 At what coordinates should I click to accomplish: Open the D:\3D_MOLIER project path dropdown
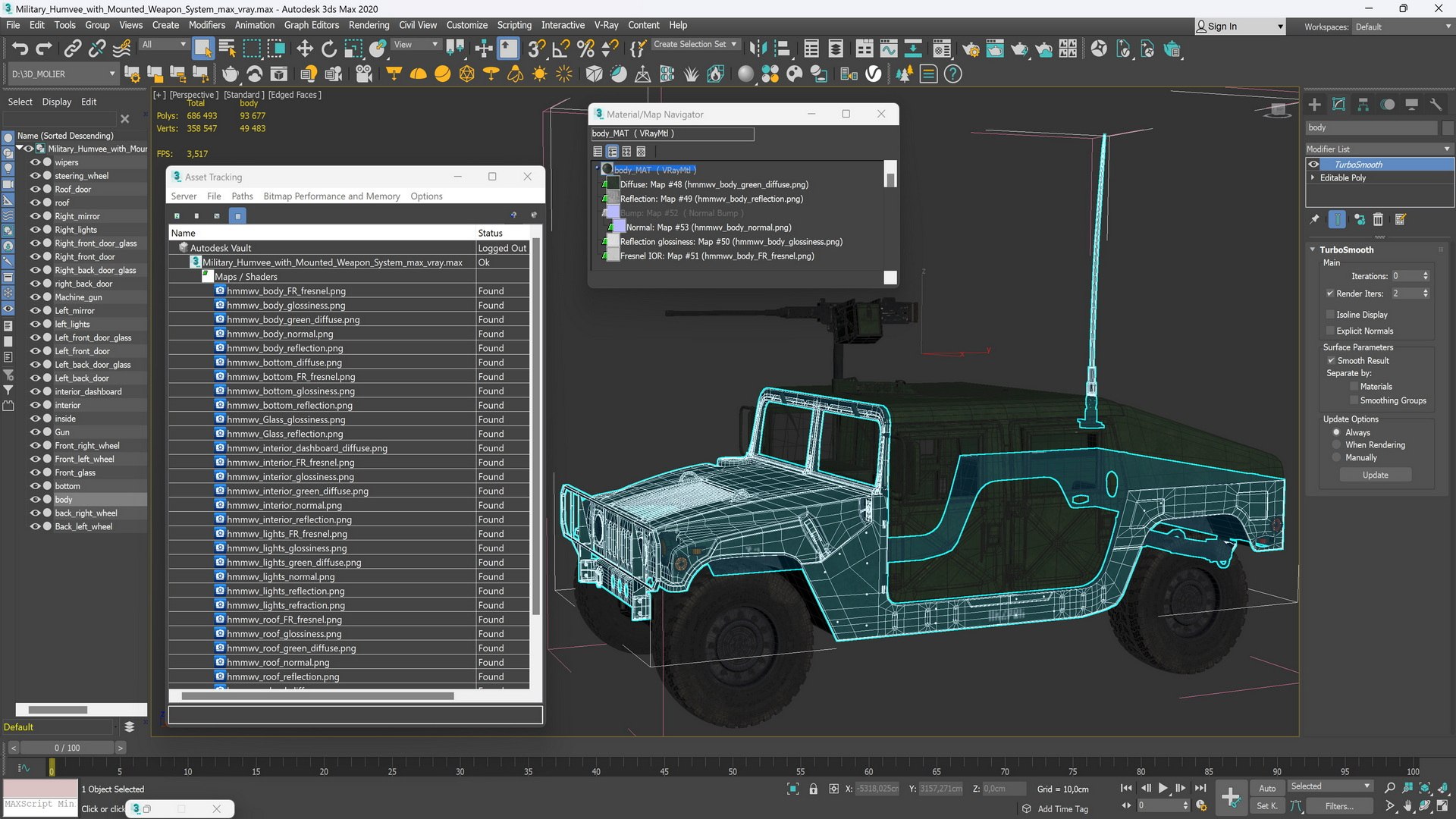coord(63,74)
